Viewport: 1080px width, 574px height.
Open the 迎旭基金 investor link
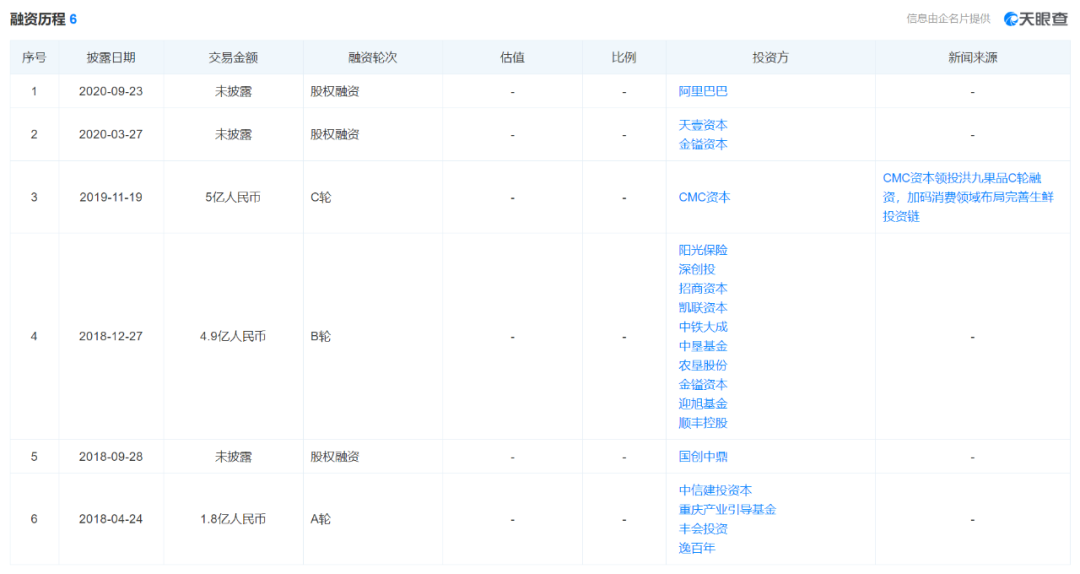coord(703,404)
